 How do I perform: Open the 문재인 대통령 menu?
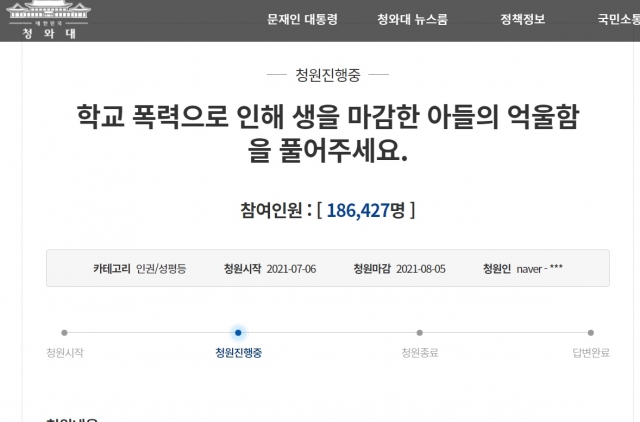click(302, 19)
